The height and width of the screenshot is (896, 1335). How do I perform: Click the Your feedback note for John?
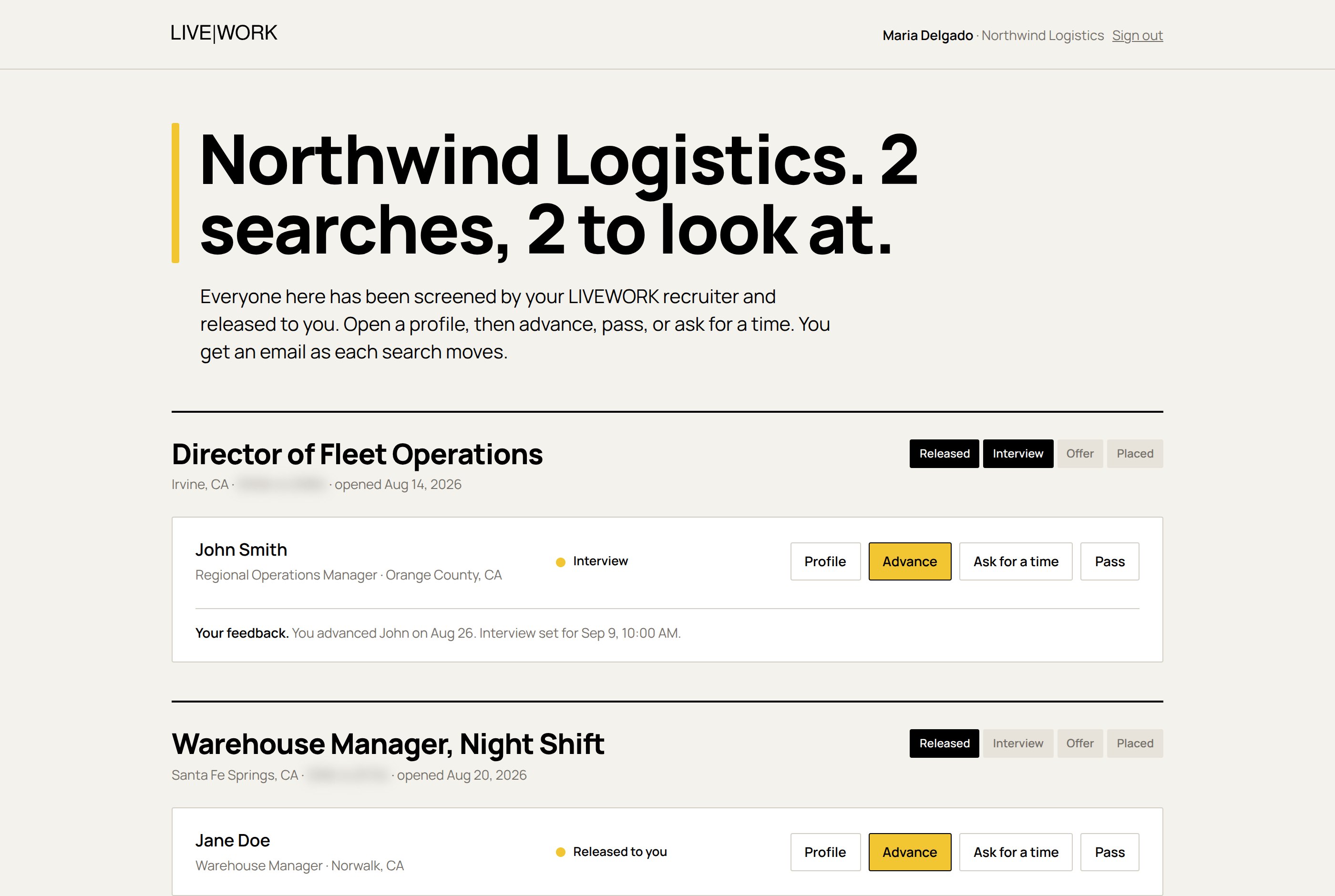pyautogui.click(x=438, y=633)
